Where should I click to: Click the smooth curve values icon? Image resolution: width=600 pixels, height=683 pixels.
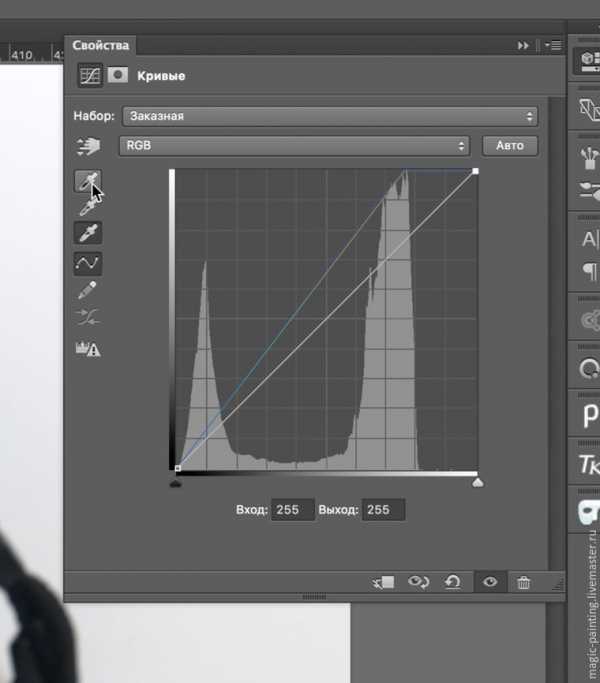88,318
